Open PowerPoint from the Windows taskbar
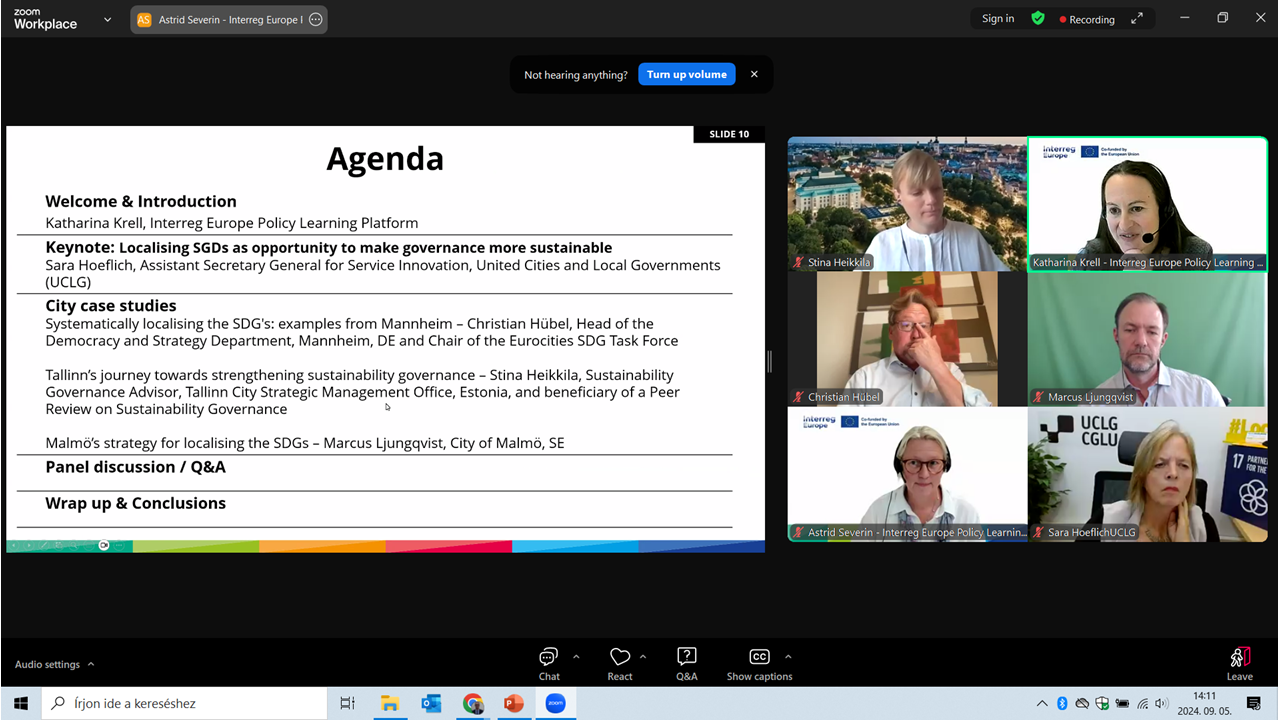This screenshot has height=720, width=1278. [x=513, y=703]
